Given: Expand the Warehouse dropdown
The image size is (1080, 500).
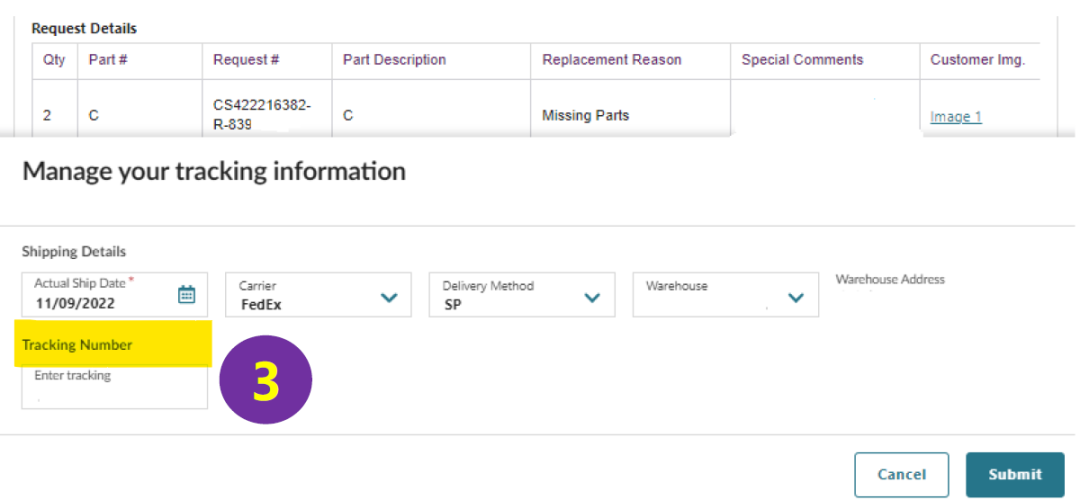Looking at the screenshot, I should point(796,297).
